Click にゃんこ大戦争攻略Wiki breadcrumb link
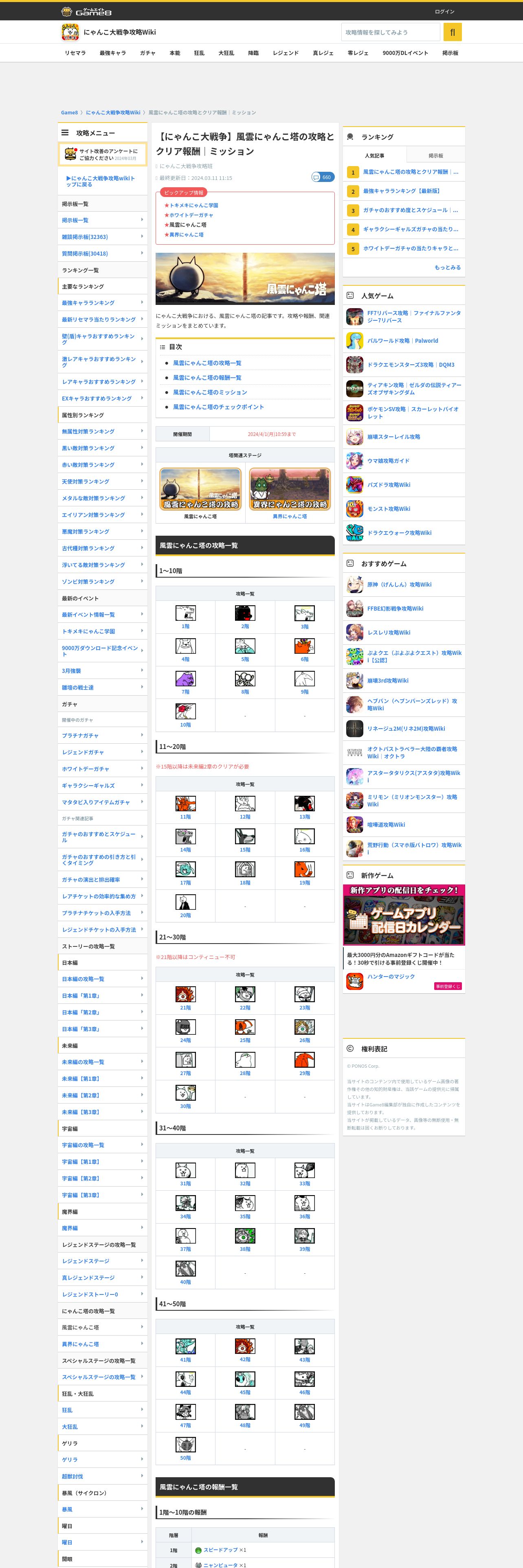 click(113, 113)
